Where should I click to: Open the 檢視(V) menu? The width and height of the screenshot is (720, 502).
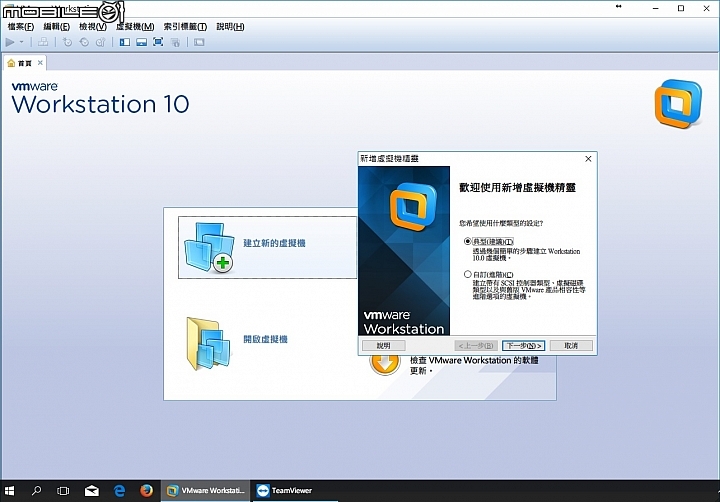click(93, 27)
